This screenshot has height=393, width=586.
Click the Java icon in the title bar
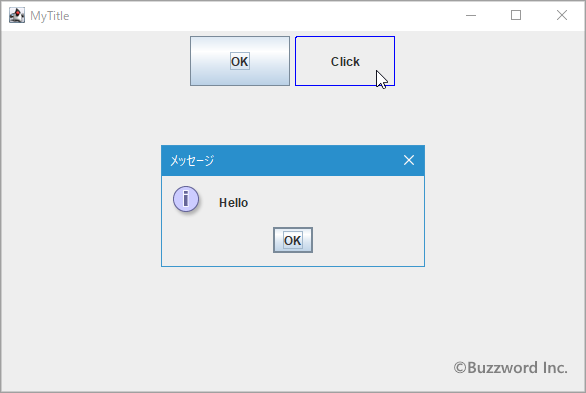click(x=17, y=15)
